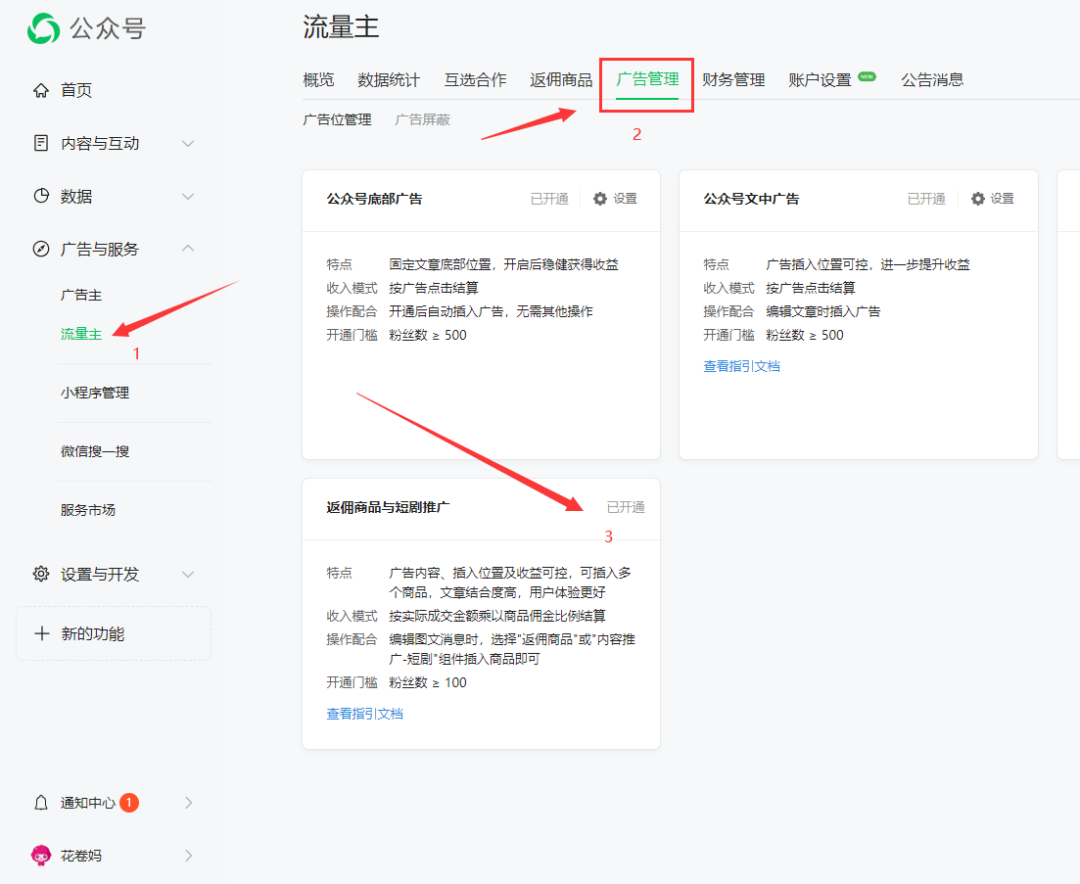Expand the 内容与互动 menu chevron

(x=187, y=143)
